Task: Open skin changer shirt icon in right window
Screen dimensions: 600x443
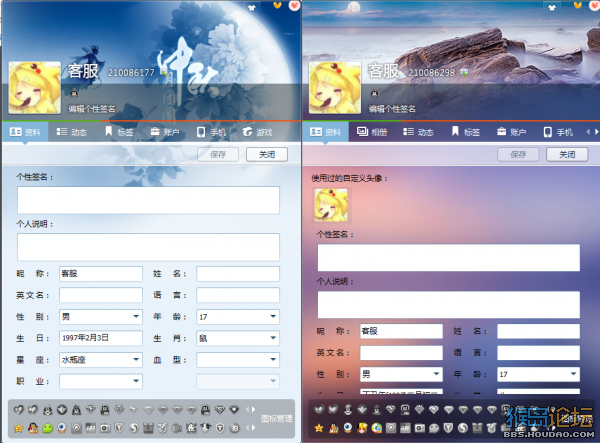Action: click(x=551, y=7)
